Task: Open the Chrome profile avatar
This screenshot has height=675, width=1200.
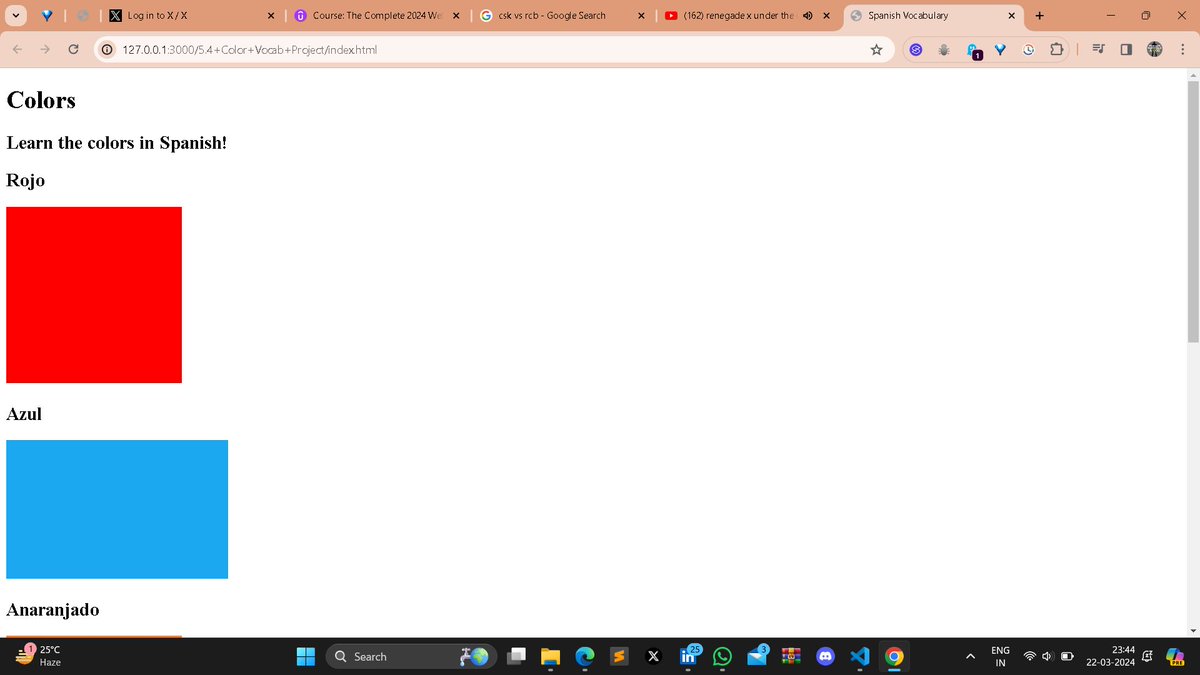Action: click(x=1155, y=49)
